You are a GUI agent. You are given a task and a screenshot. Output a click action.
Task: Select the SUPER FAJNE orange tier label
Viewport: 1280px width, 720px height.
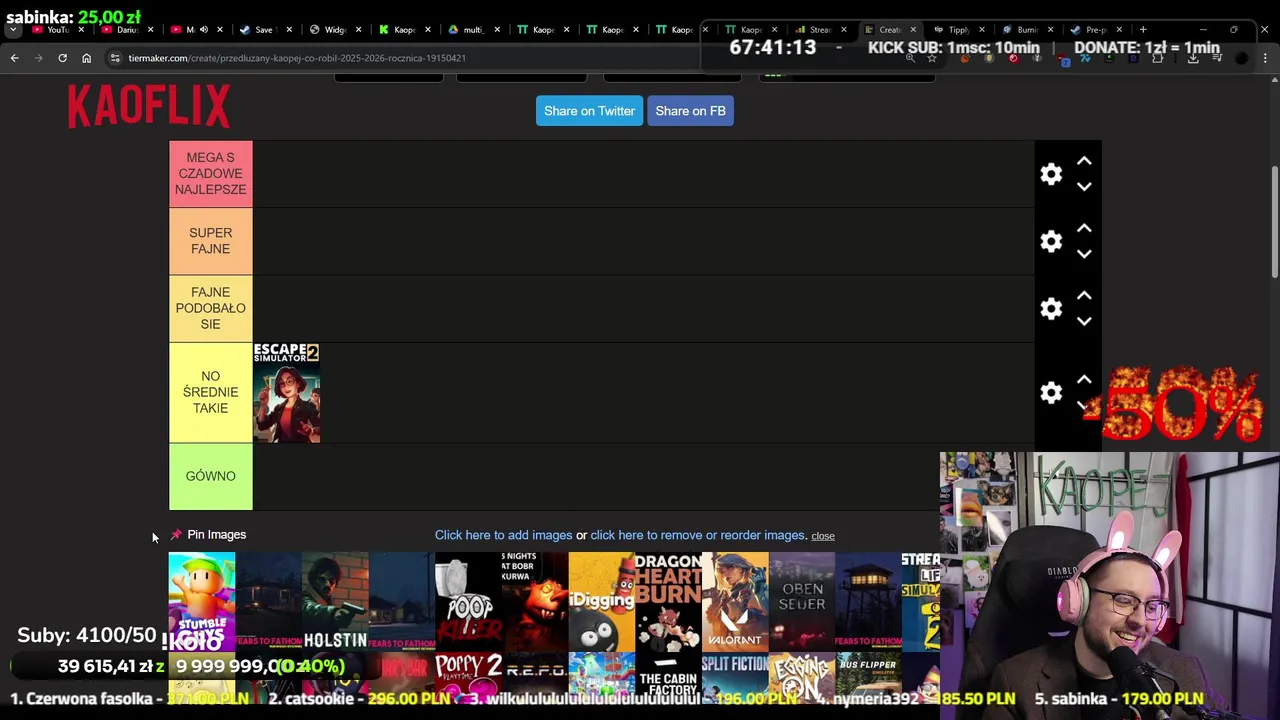pos(210,241)
